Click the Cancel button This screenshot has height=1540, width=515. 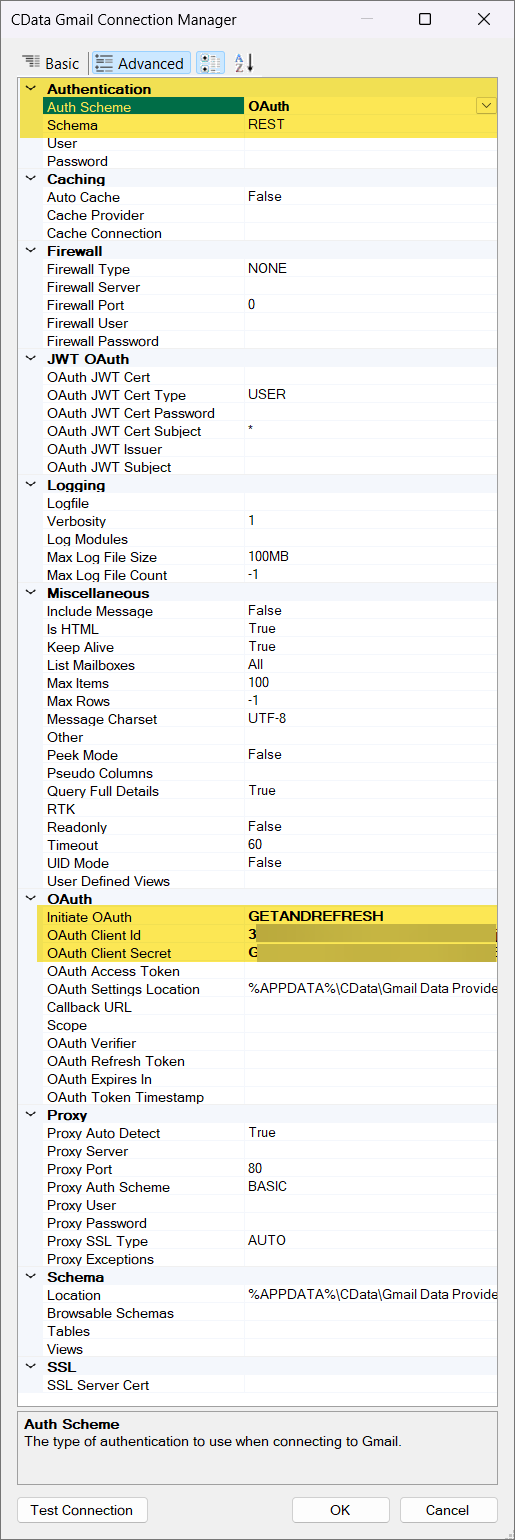tap(448, 1510)
